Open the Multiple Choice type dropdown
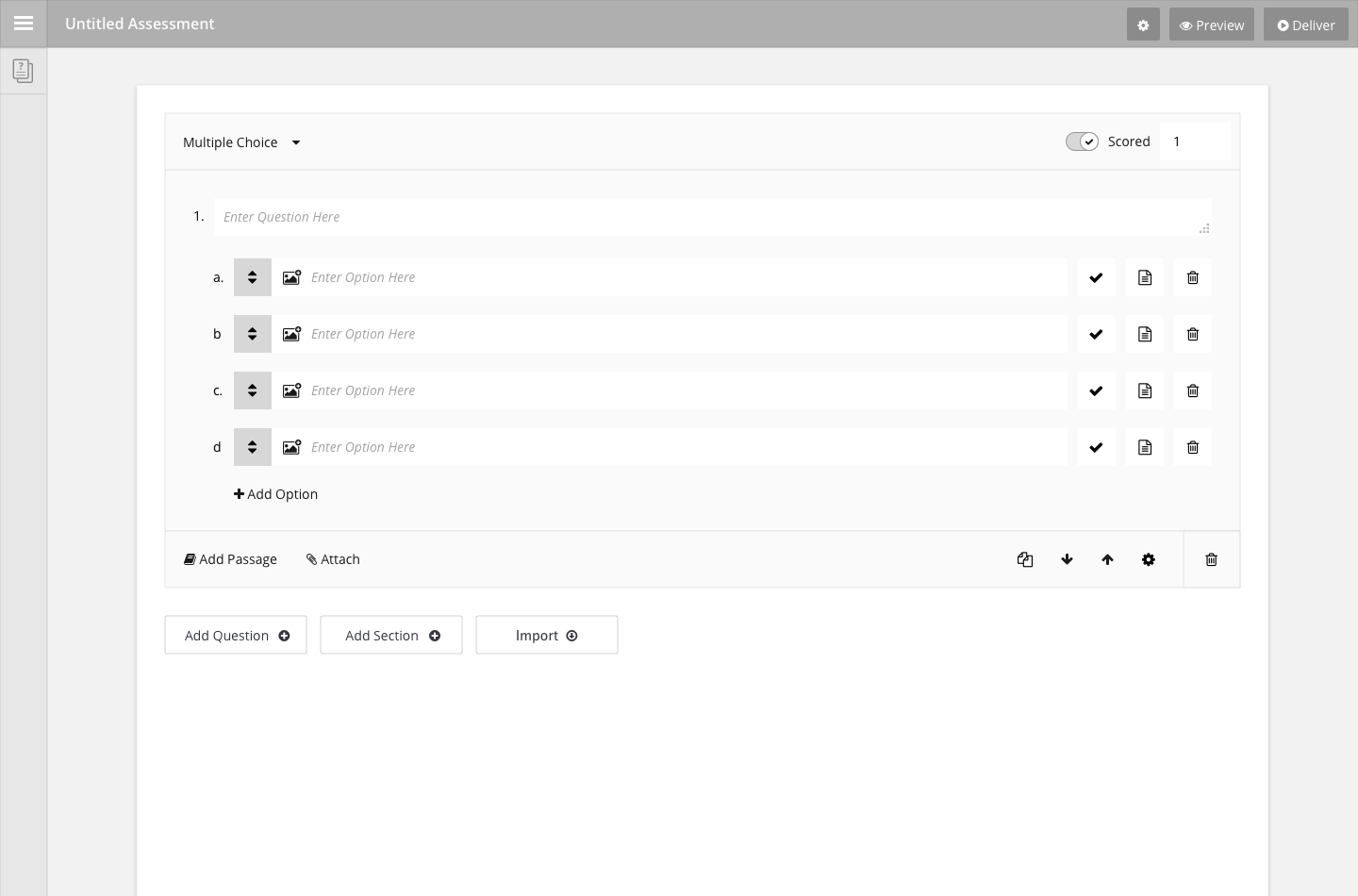 [241, 142]
